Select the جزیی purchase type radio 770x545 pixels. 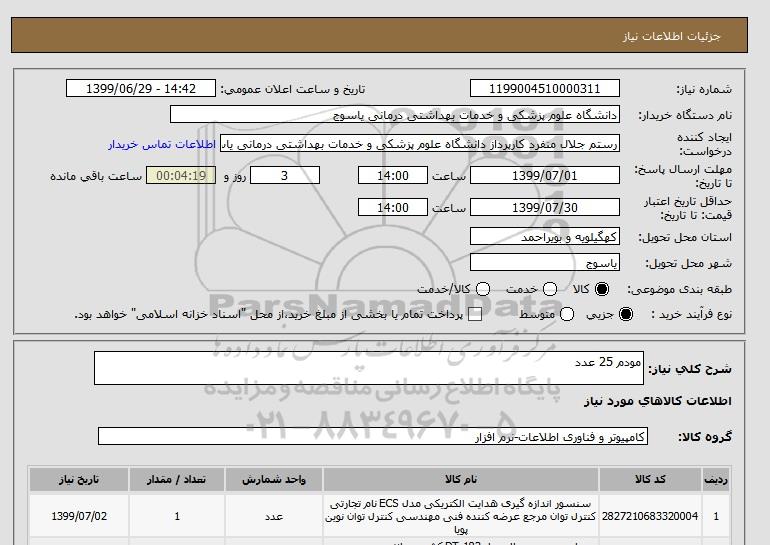(x=626, y=314)
